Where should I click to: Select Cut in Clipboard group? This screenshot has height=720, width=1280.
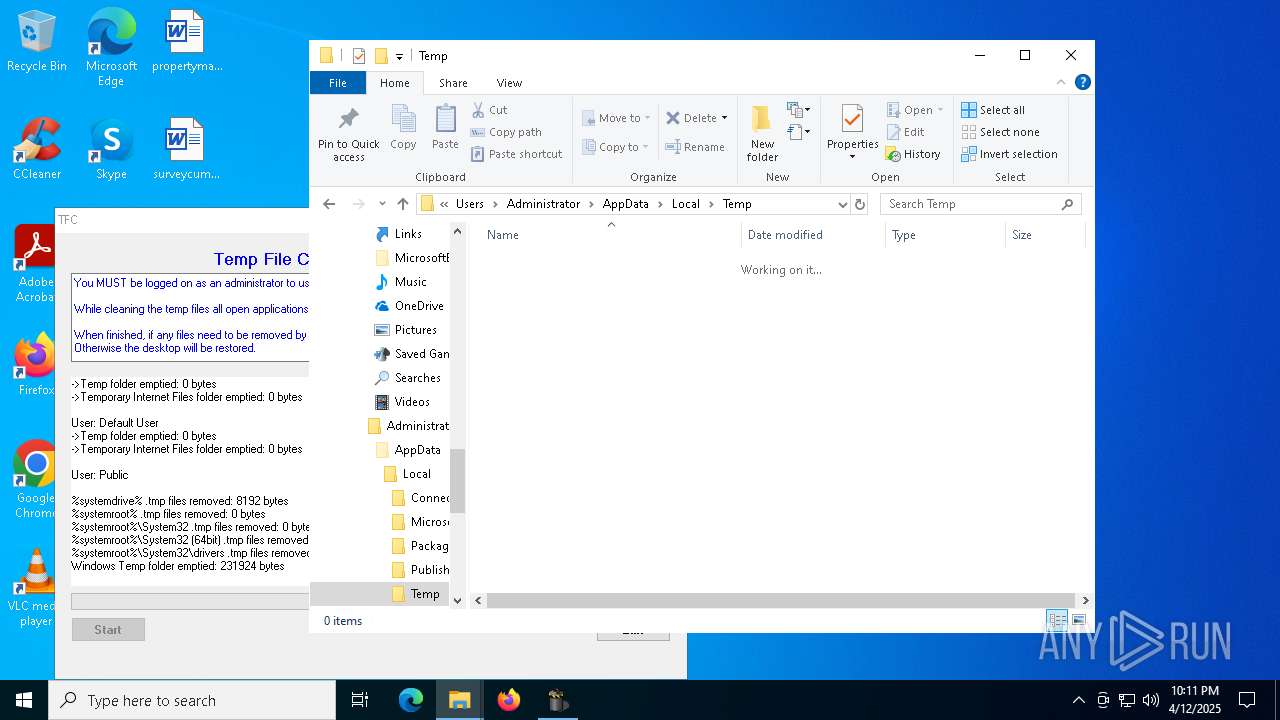489,110
